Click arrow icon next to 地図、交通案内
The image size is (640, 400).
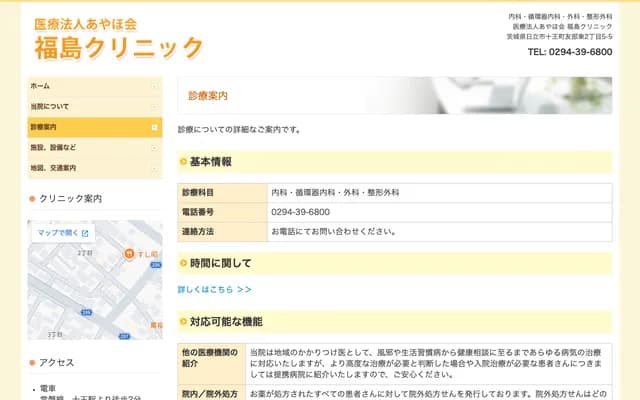[154, 168]
